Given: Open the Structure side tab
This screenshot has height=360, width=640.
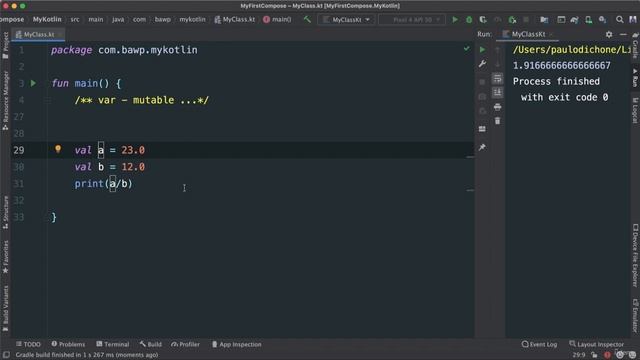Looking at the screenshot, I should coord(5,212).
